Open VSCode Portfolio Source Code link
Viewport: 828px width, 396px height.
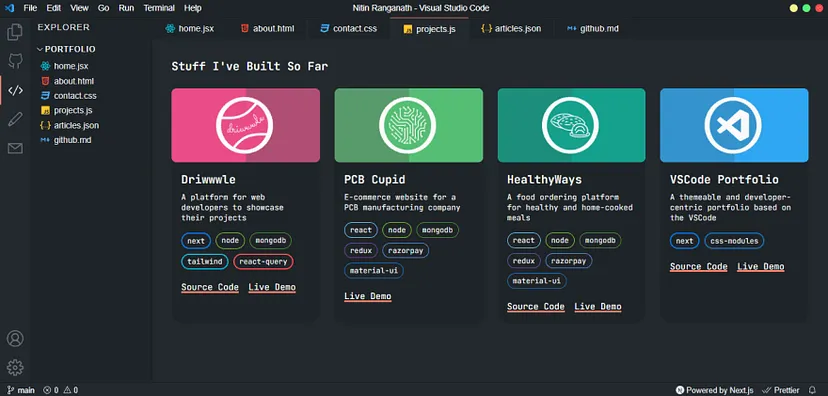[x=699, y=267]
